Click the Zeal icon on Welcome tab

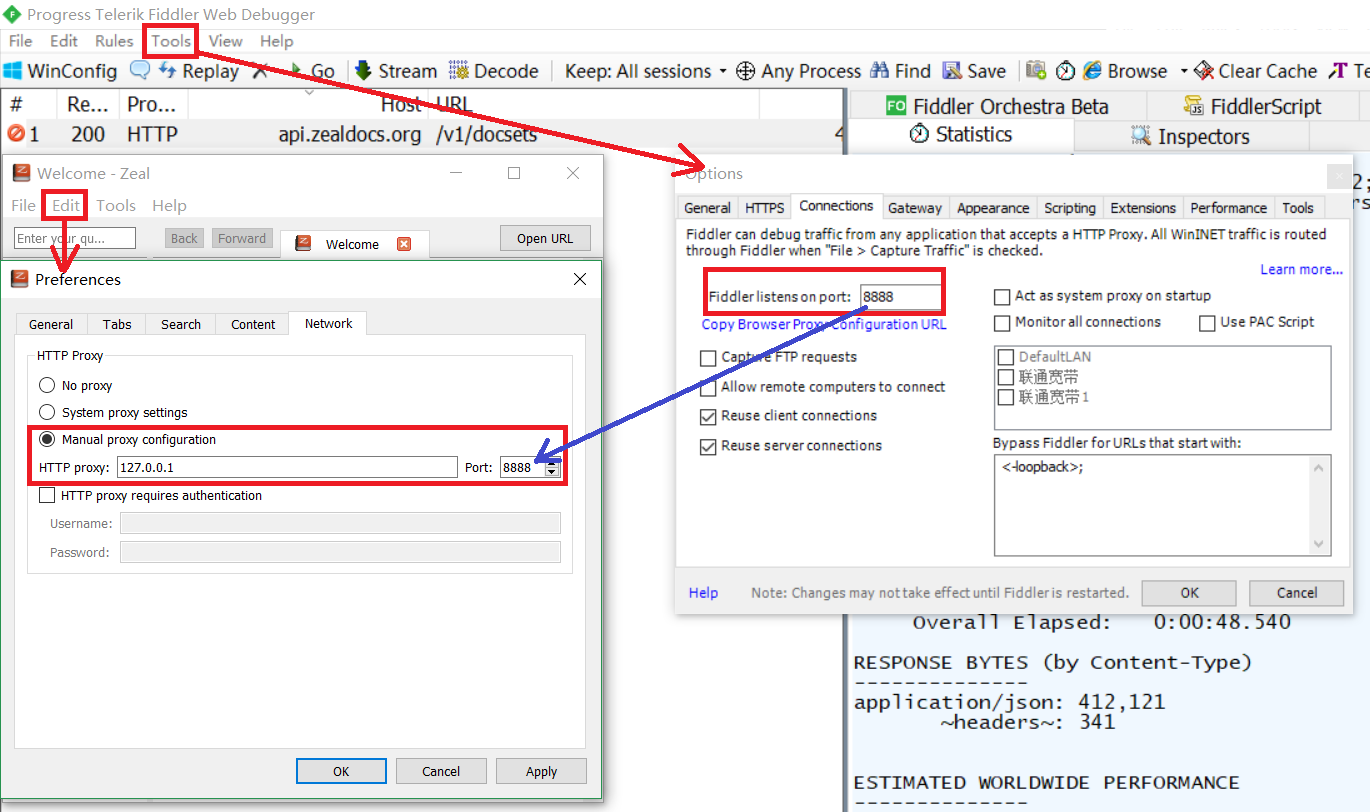coord(304,244)
